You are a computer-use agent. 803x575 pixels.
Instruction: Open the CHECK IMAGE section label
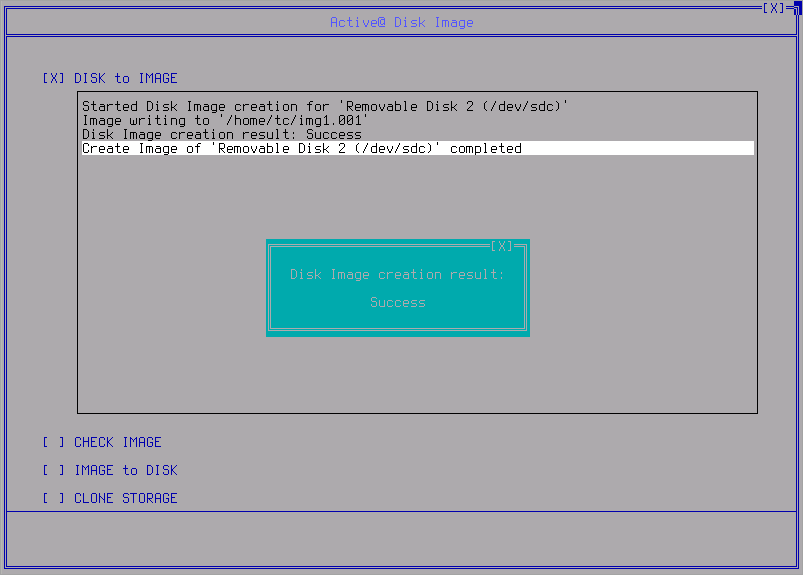pos(117,442)
